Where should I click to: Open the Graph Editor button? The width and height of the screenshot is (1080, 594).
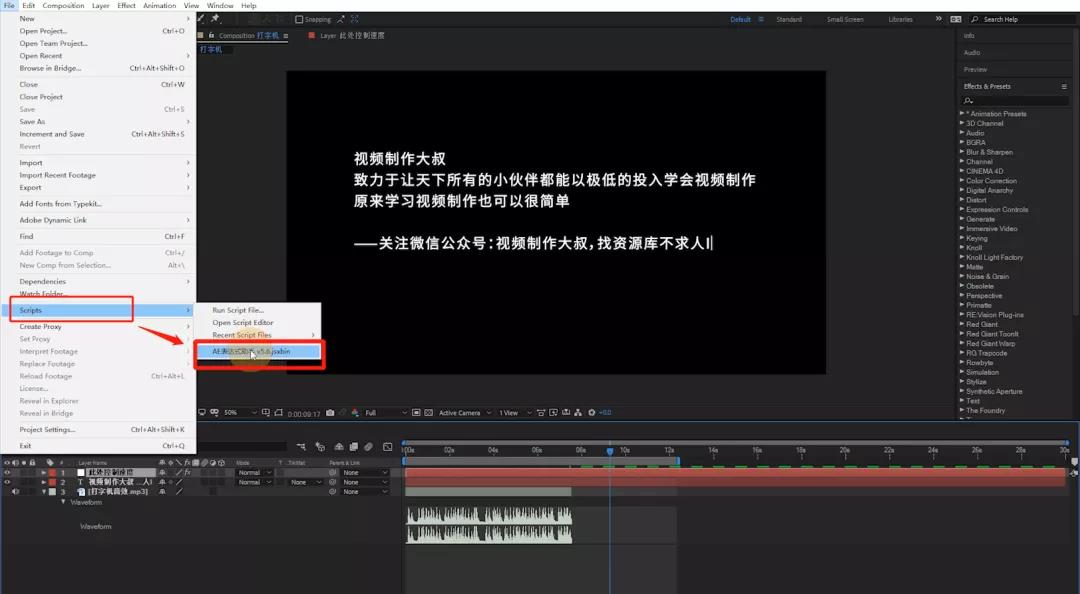[x=388, y=447]
